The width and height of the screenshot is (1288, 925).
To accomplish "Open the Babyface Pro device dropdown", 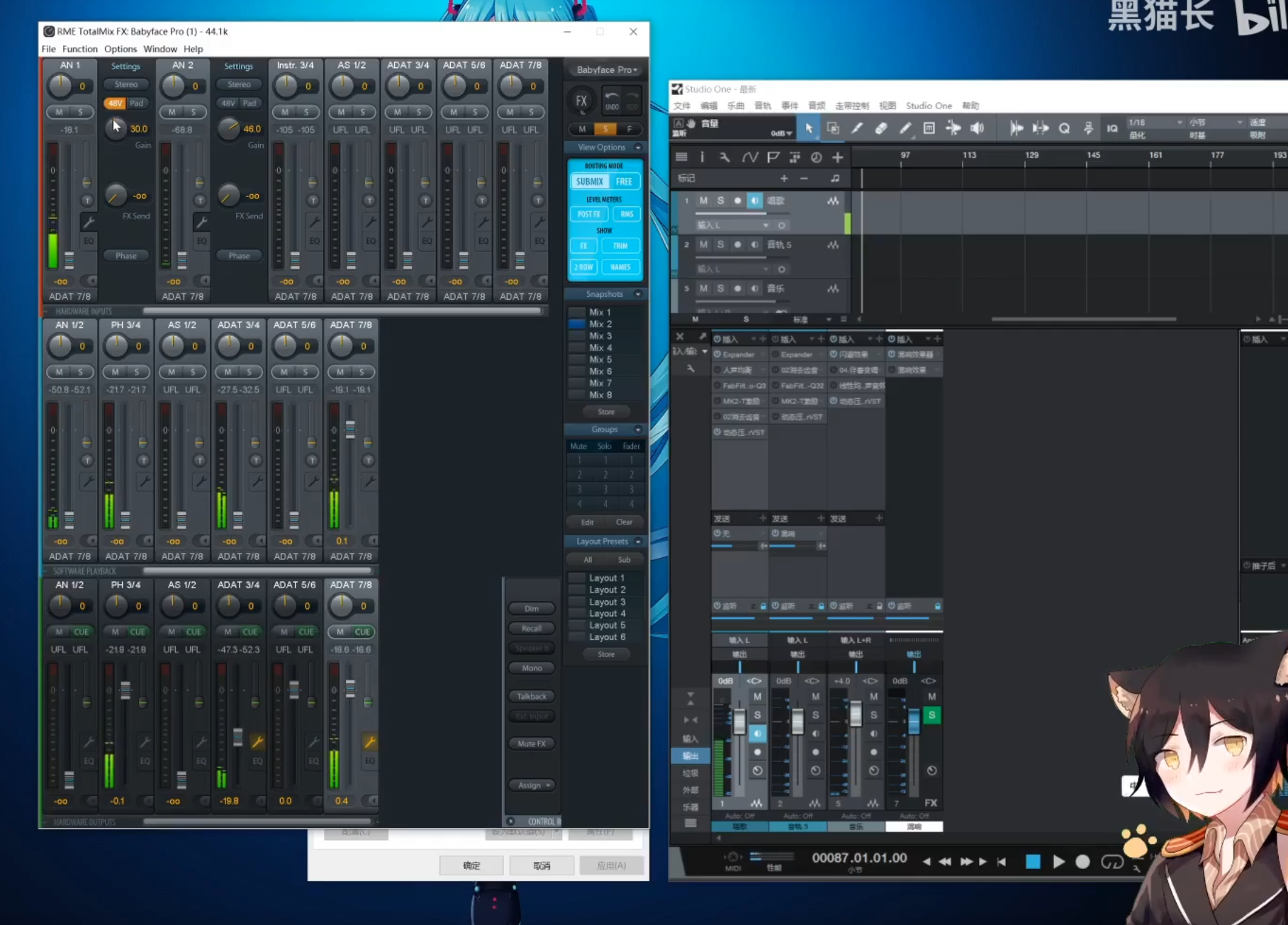I will point(605,69).
